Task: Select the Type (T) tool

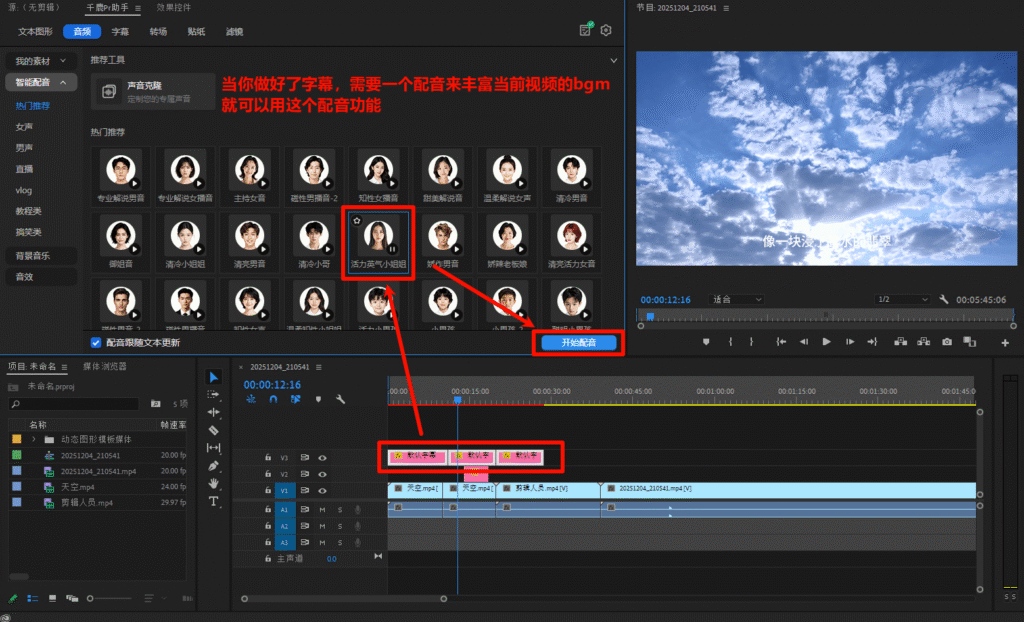Action: pos(214,501)
